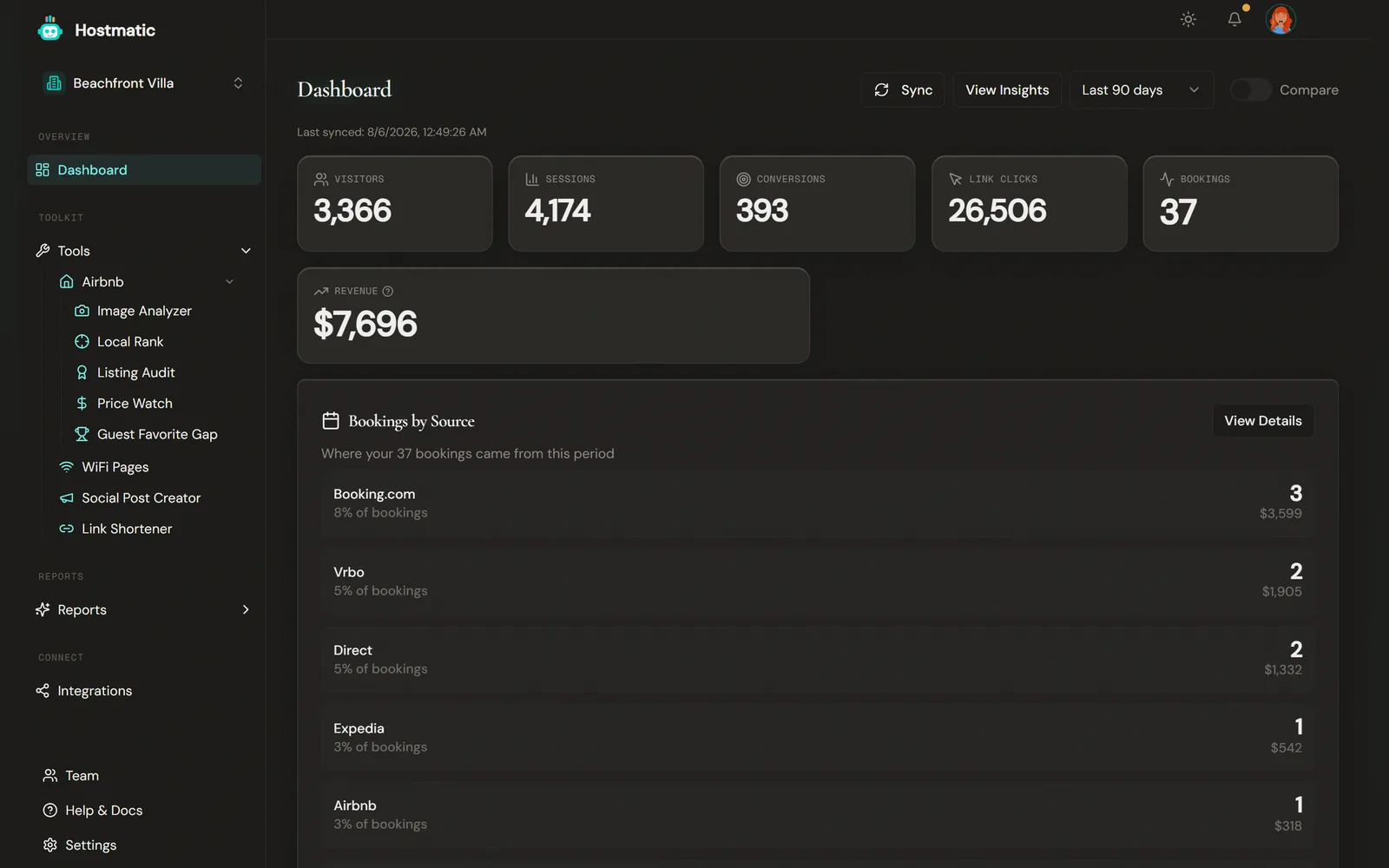Collapse the Airbnb submenu chevron
The width and height of the screenshot is (1389, 868).
coord(229,282)
